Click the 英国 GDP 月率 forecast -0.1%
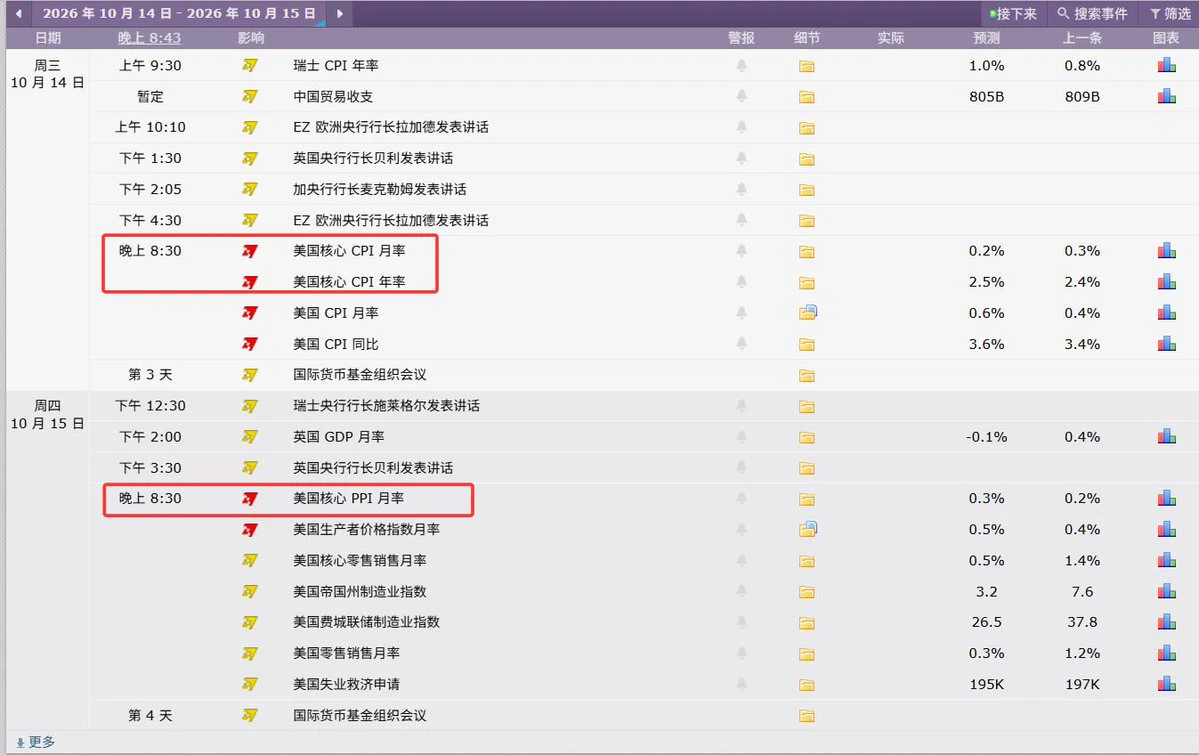The width and height of the screenshot is (1199, 755). pyautogui.click(x=986, y=437)
